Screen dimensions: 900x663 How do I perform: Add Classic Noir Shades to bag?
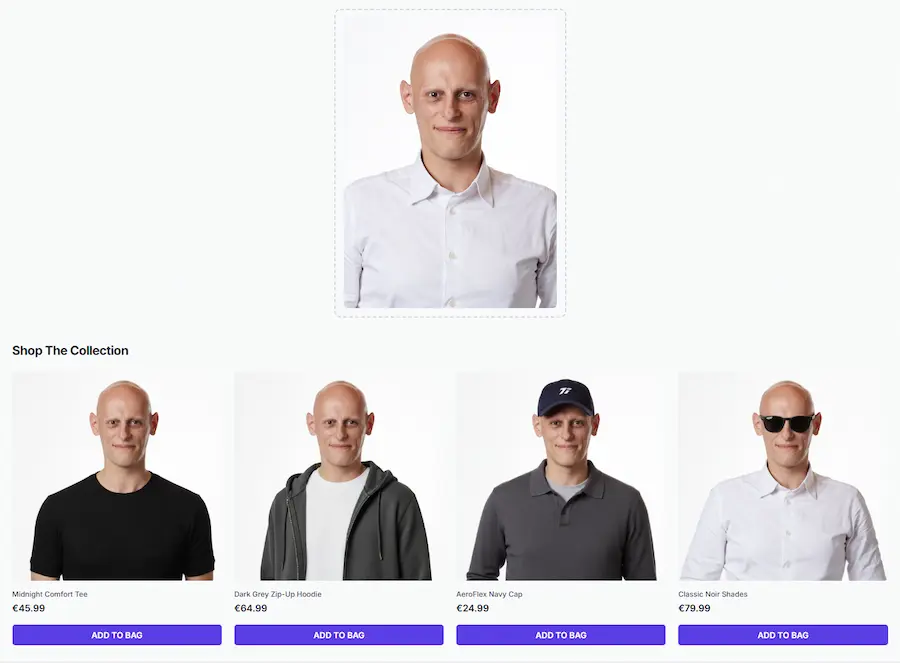[783, 635]
